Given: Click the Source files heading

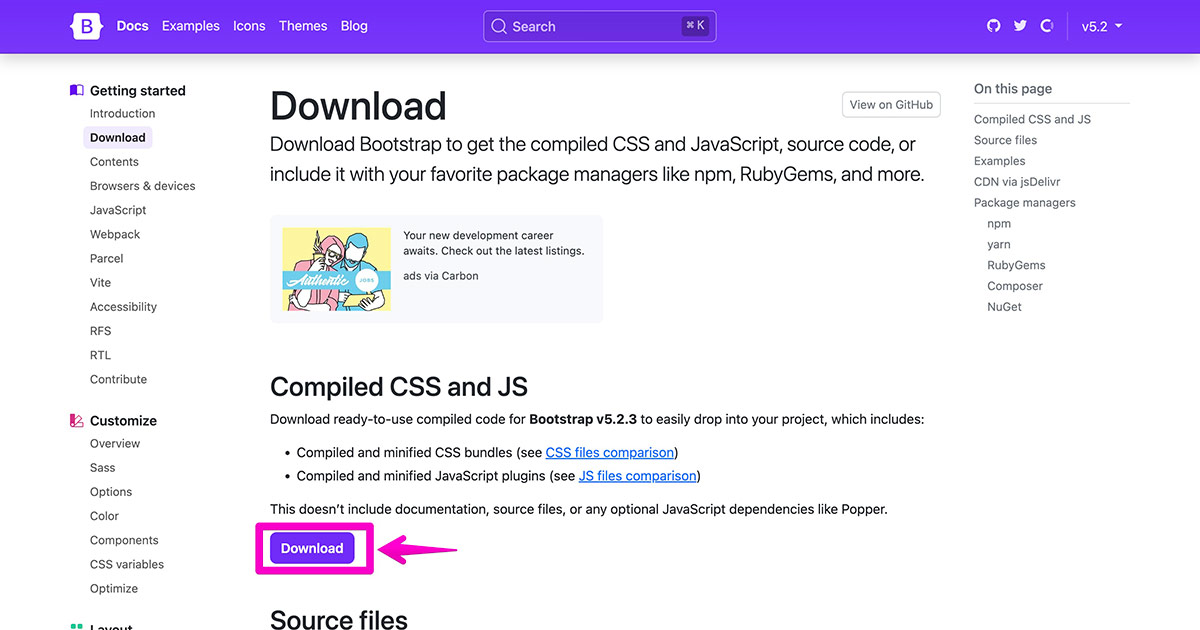Looking at the screenshot, I should pyautogui.click(x=339, y=619).
